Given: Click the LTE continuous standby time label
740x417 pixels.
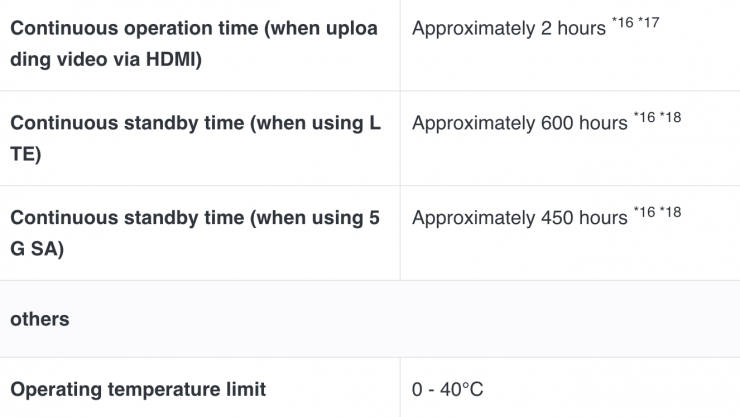Looking at the screenshot, I should coord(194,139).
